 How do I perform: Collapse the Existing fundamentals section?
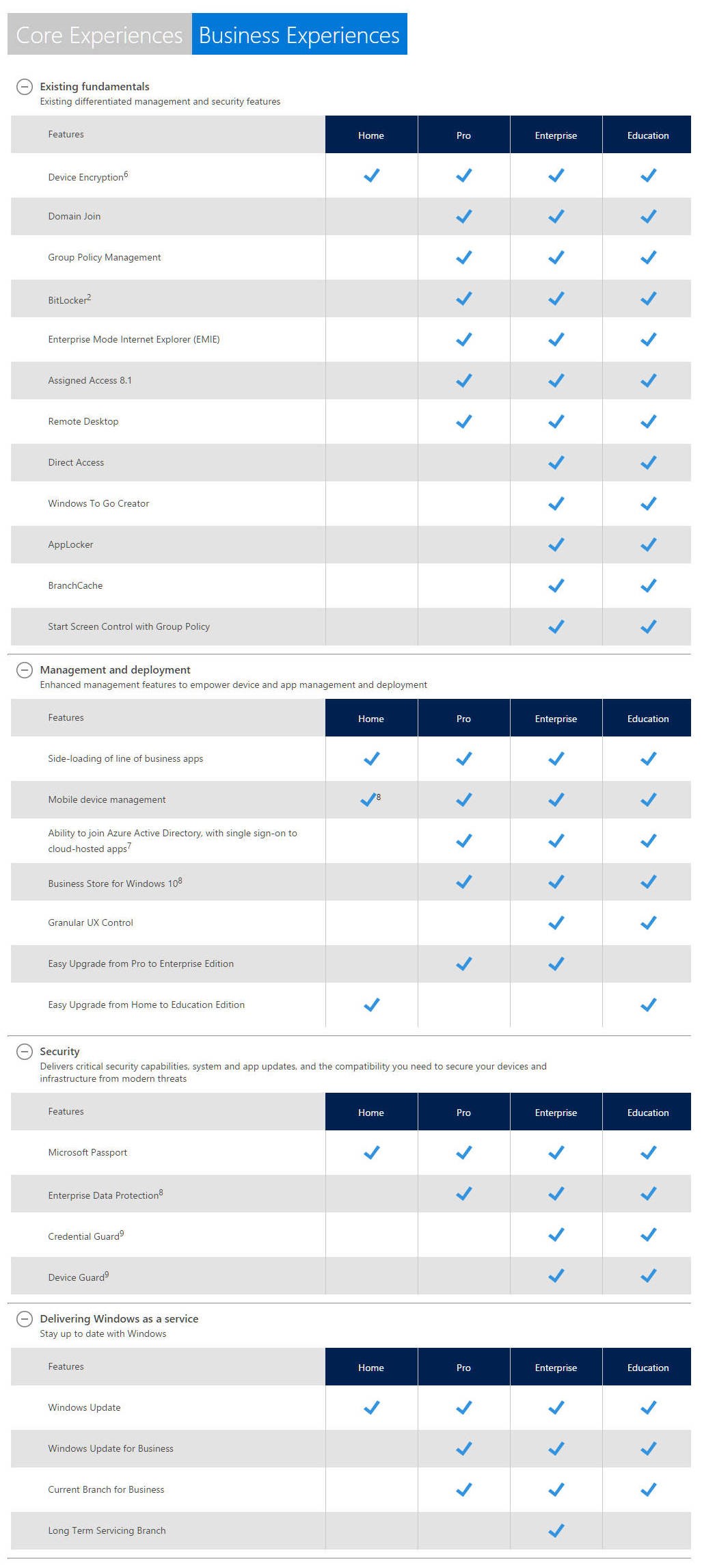pyautogui.click(x=25, y=87)
